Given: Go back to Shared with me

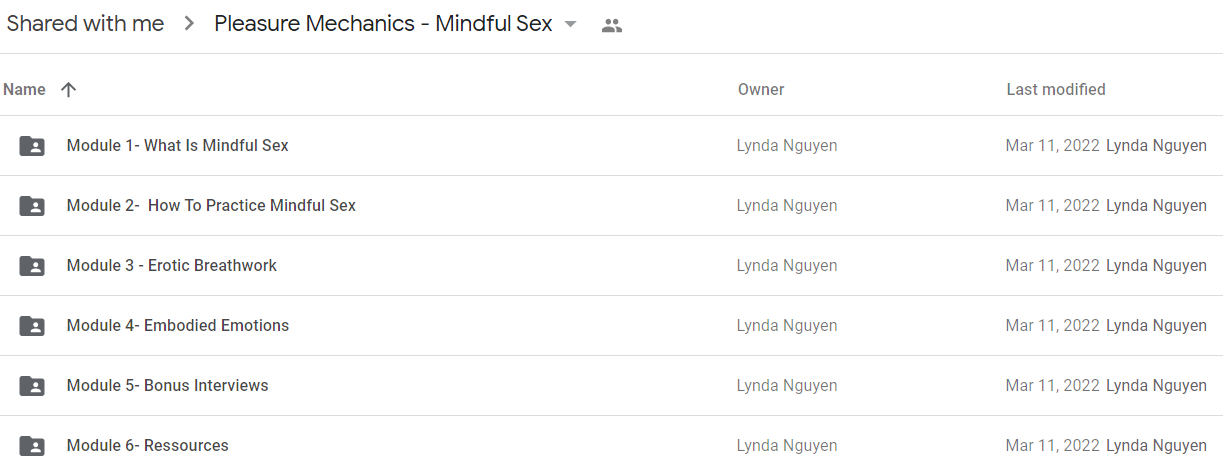Looking at the screenshot, I should (x=85, y=24).
